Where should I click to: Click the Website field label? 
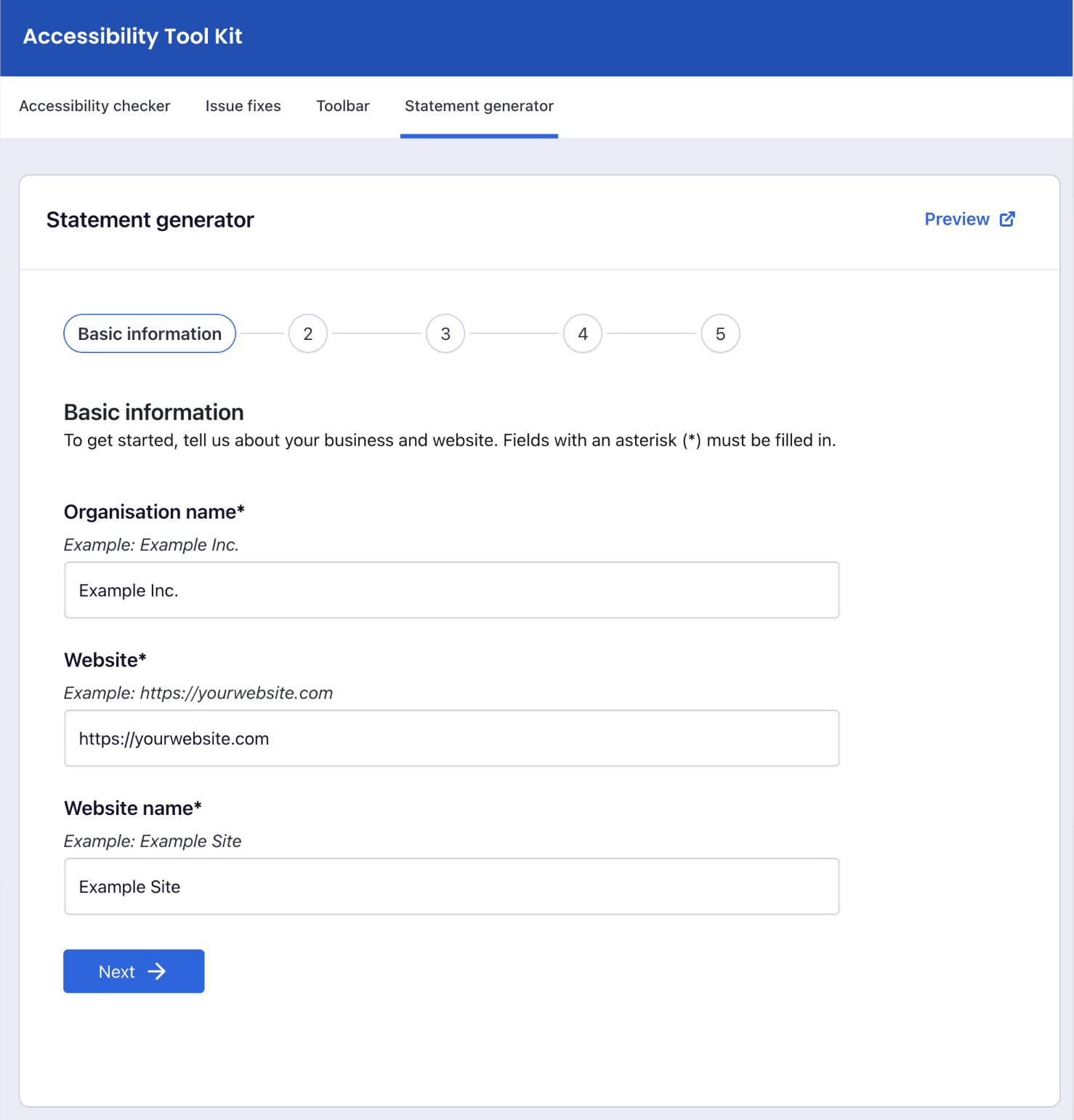click(x=105, y=660)
